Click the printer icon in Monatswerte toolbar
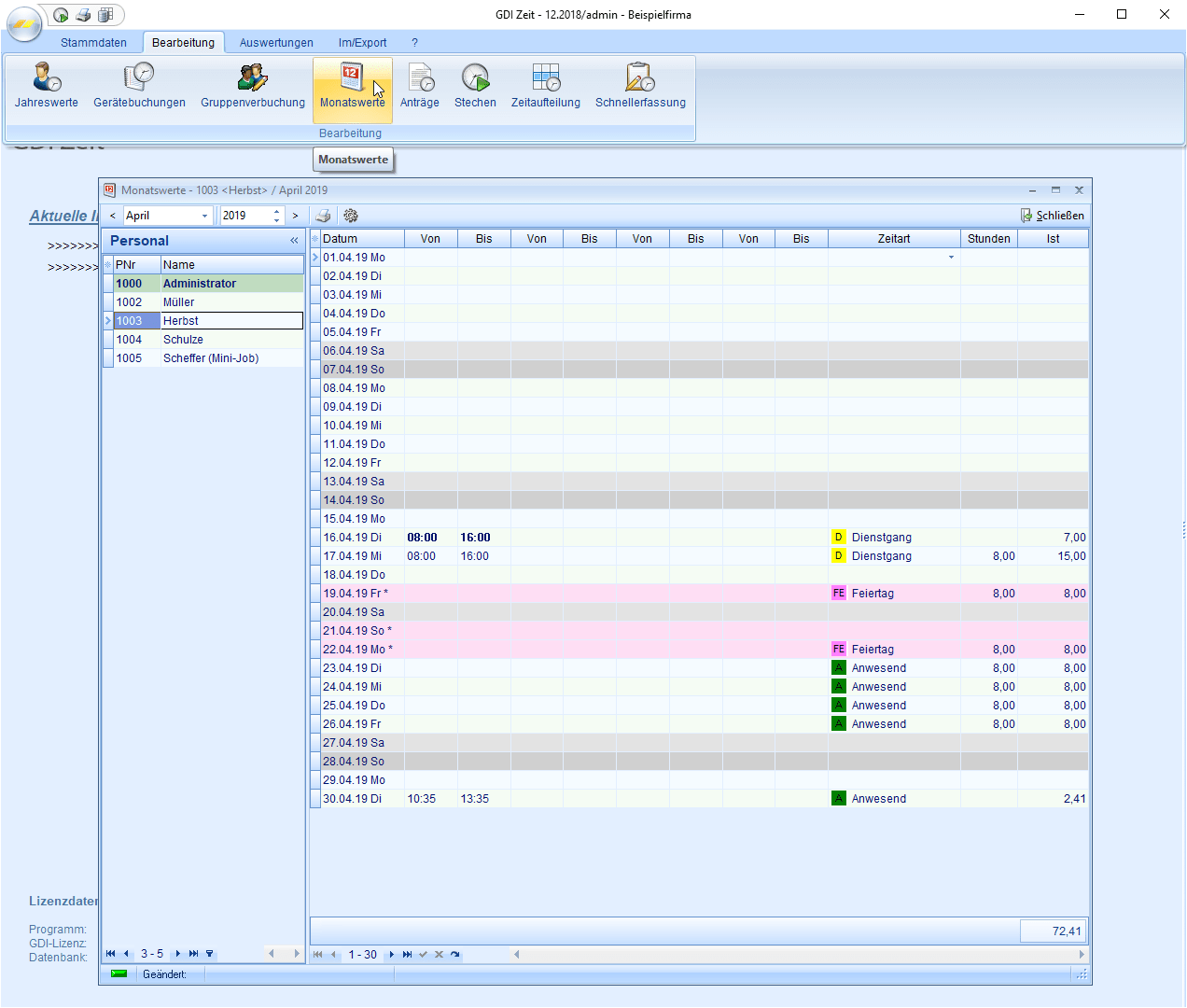1187x1008 pixels. [x=323, y=216]
